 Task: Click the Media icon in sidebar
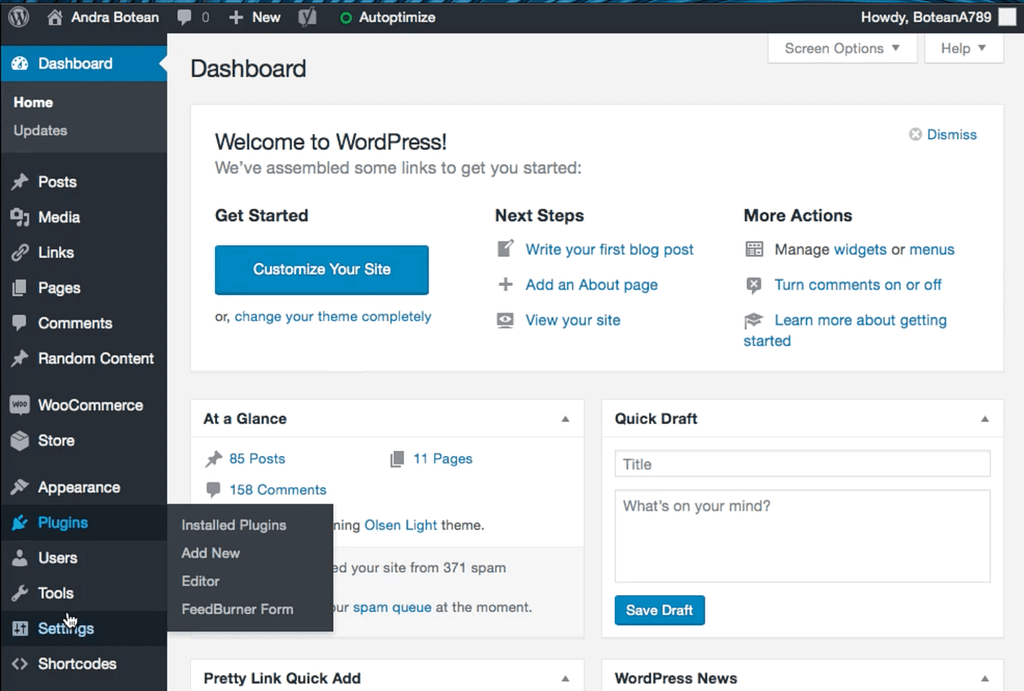pyautogui.click(x=20, y=217)
